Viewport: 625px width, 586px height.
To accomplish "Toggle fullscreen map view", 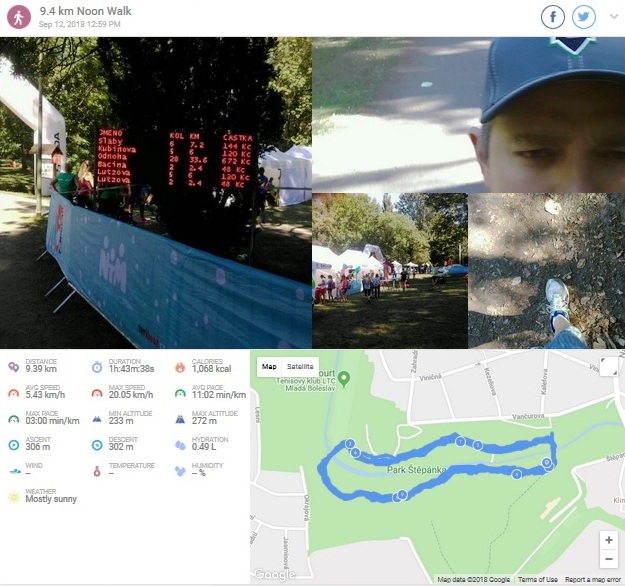I will coord(609,366).
